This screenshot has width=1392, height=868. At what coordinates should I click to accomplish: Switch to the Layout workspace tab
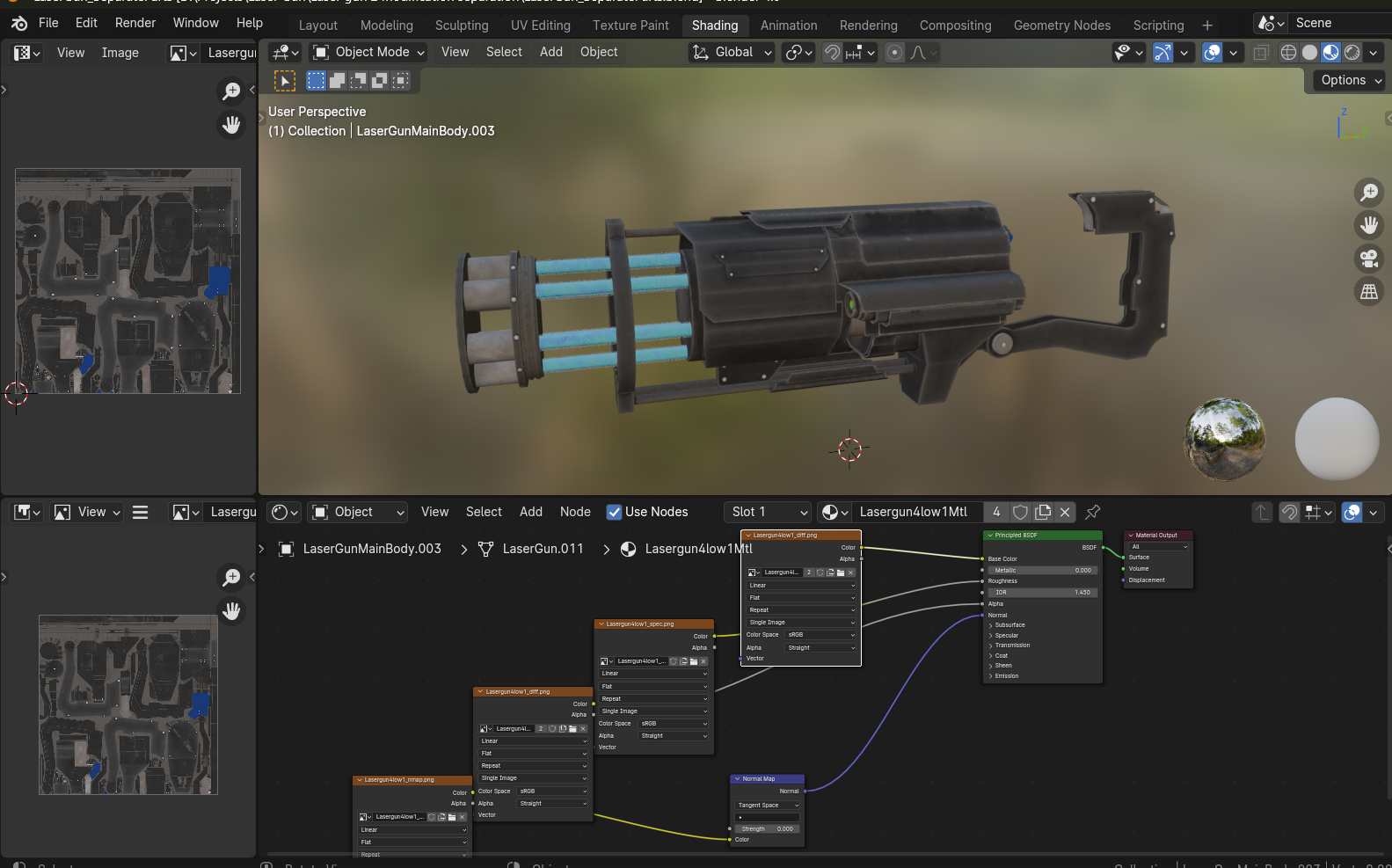[x=317, y=26]
